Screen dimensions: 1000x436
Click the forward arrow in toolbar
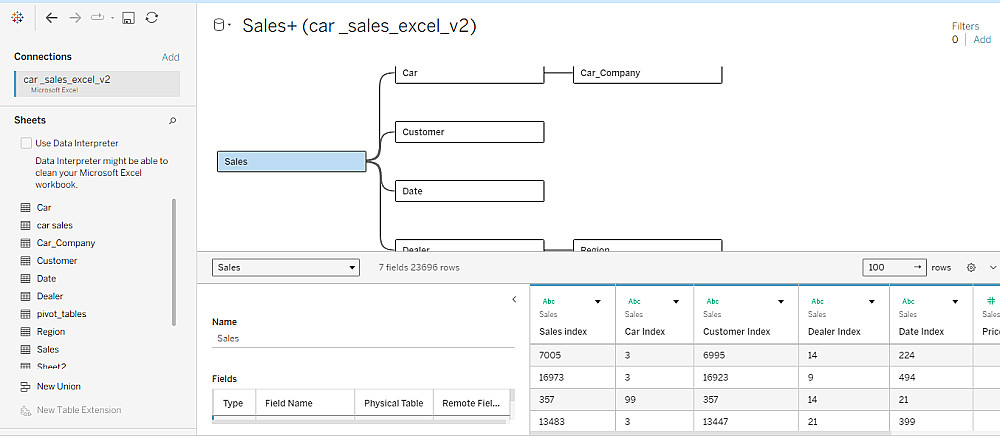point(75,18)
